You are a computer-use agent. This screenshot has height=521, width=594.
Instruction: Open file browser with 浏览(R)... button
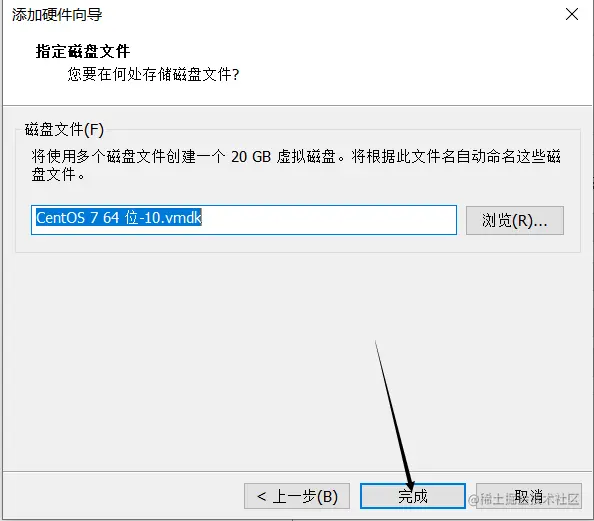pyautogui.click(x=515, y=220)
